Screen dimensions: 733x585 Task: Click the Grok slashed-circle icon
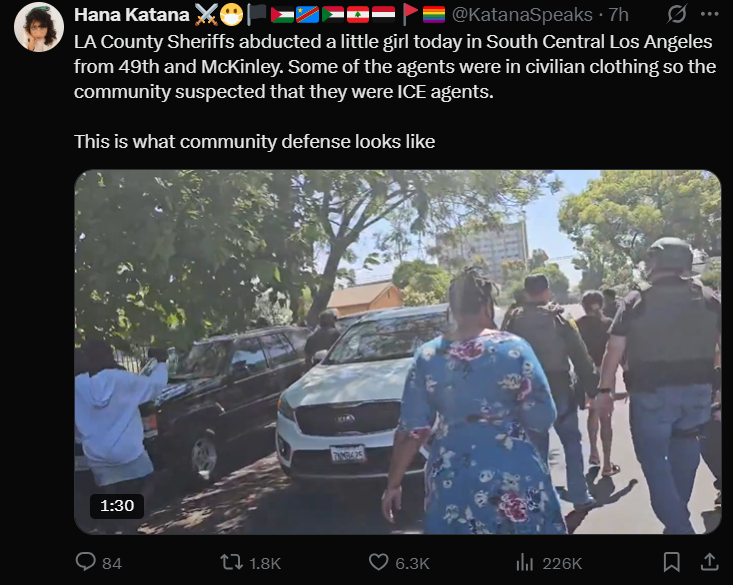point(676,14)
